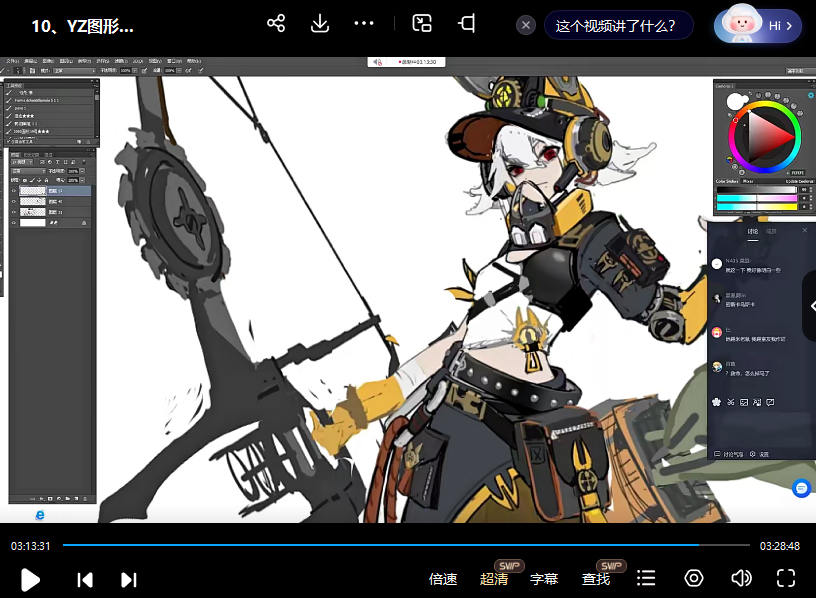This screenshot has height=598, width=816.
Task: Open the Hi assistant avatar button
Action: click(758, 26)
